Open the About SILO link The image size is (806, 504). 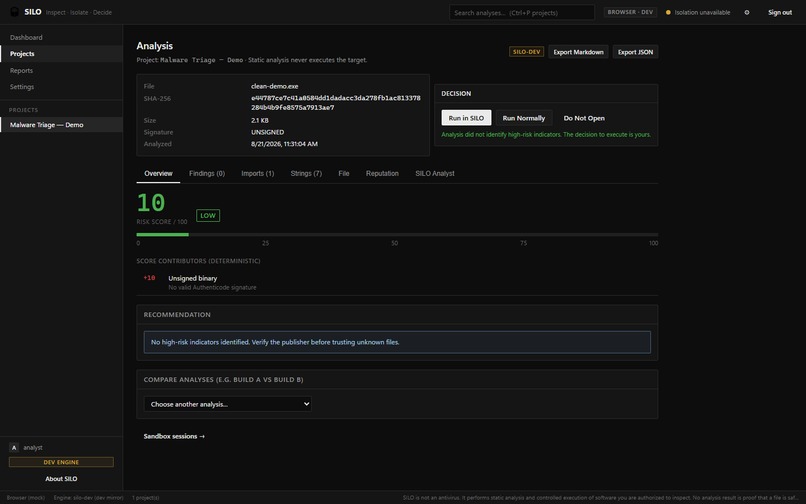click(x=61, y=479)
